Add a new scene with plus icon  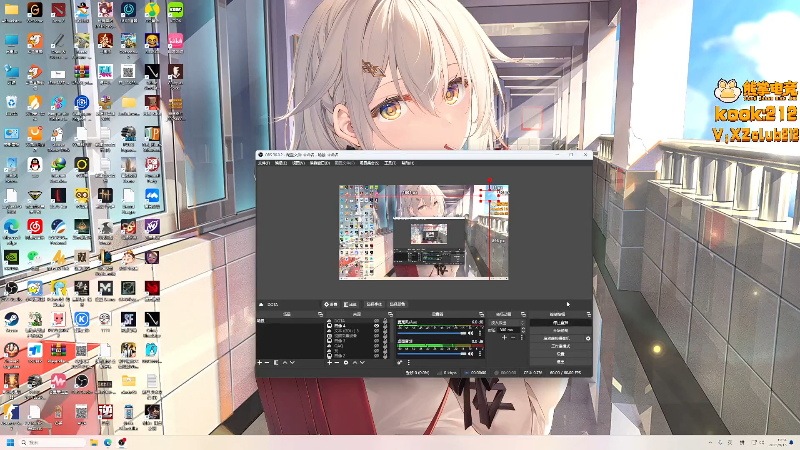pyautogui.click(x=259, y=363)
